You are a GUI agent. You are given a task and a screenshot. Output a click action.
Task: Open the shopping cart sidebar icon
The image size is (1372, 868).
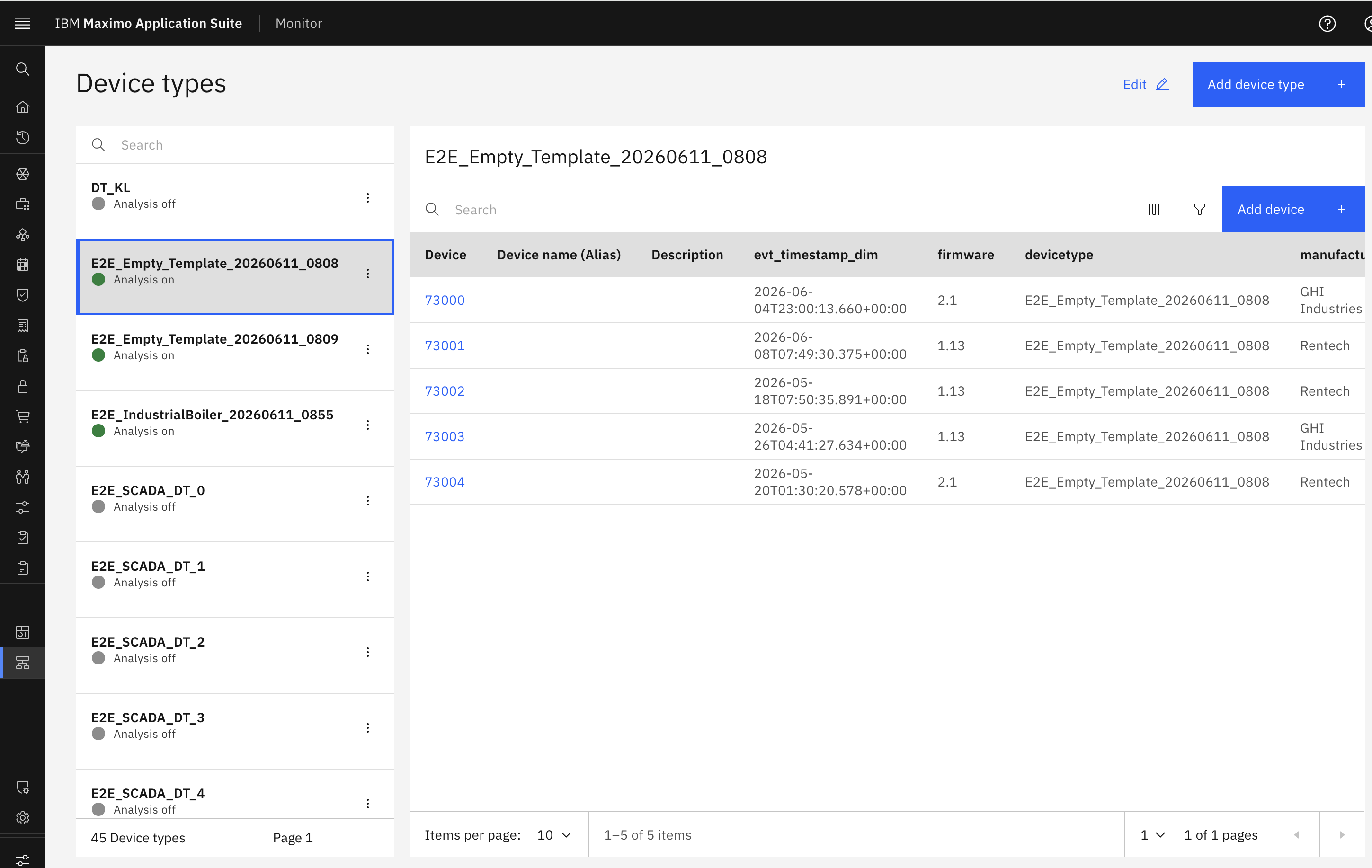click(x=23, y=416)
